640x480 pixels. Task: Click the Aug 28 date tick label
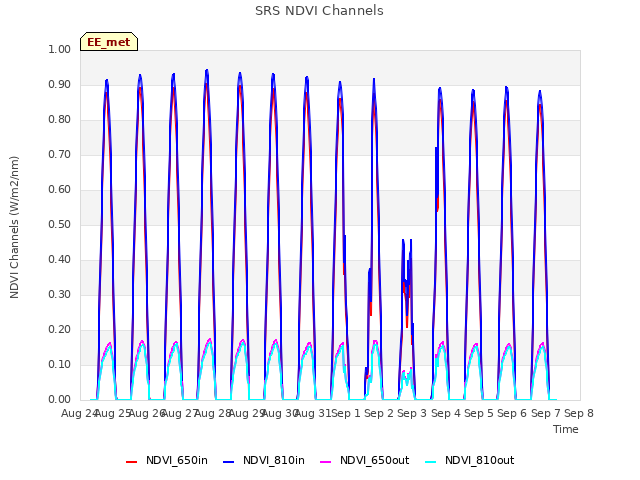pos(213,413)
